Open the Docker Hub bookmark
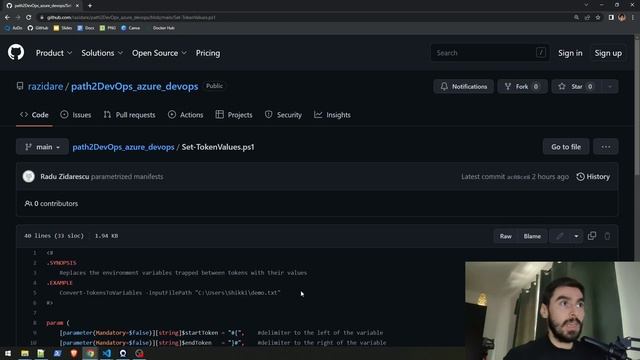640x360 pixels. (163, 28)
